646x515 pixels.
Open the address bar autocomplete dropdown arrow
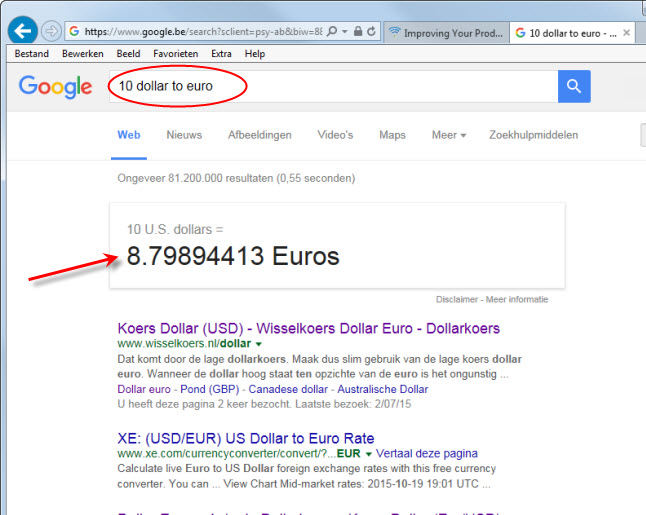point(344,31)
